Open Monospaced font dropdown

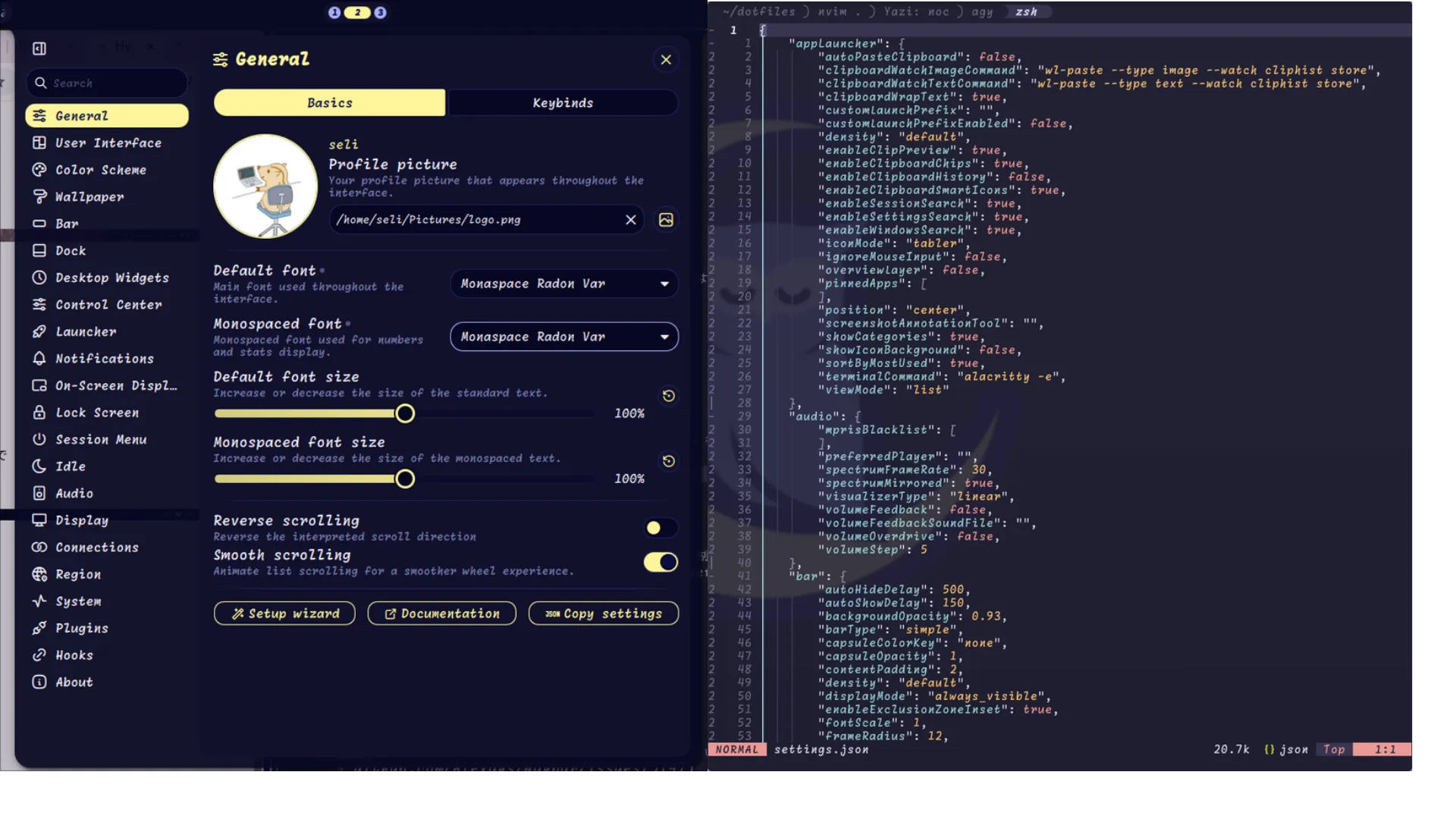(x=564, y=337)
